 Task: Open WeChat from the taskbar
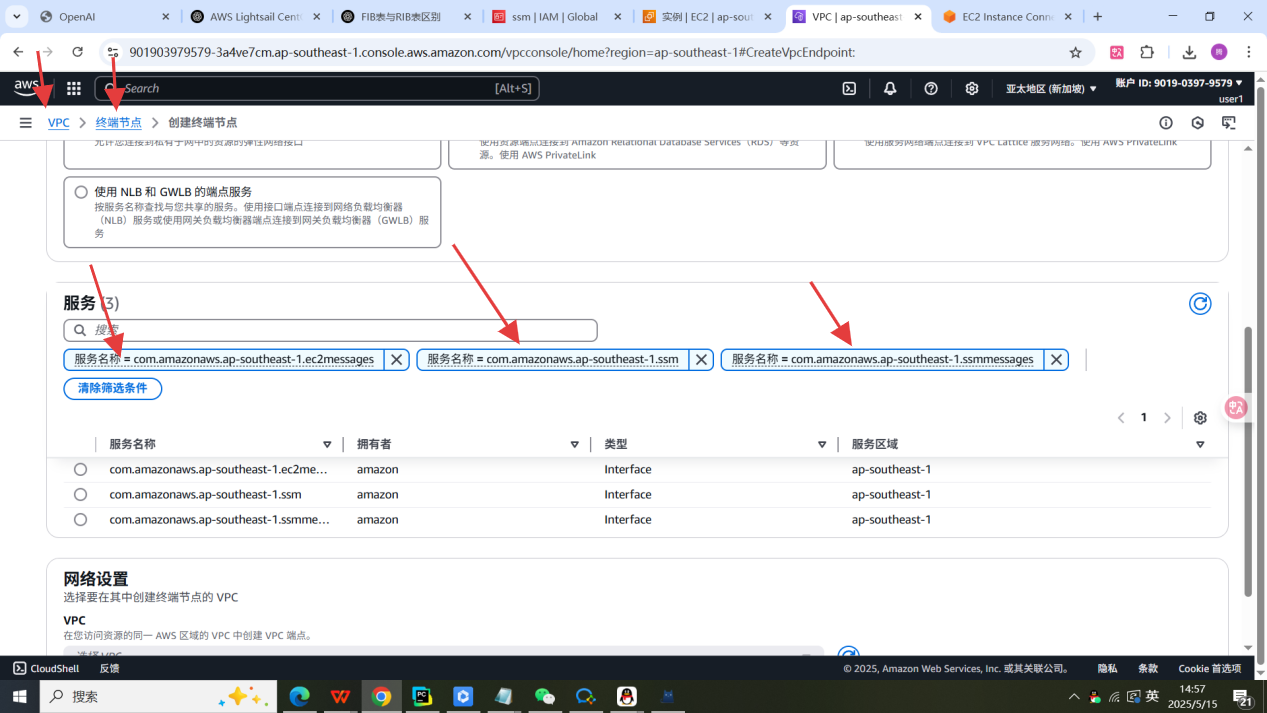[545, 696]
